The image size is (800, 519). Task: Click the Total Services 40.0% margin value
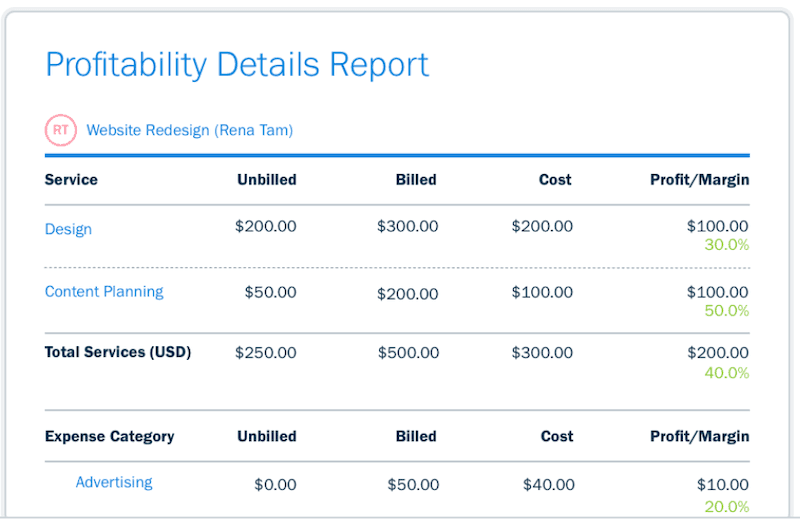726,373
